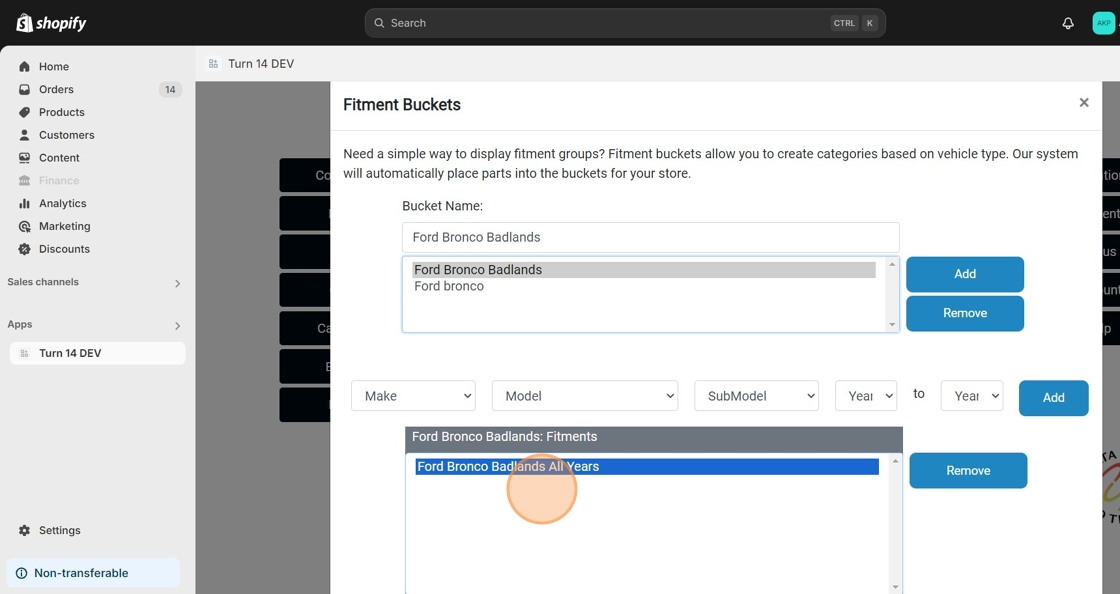Click the Analytics bar chart icon
Viewport: 1120px width, 594px height.
24,203
